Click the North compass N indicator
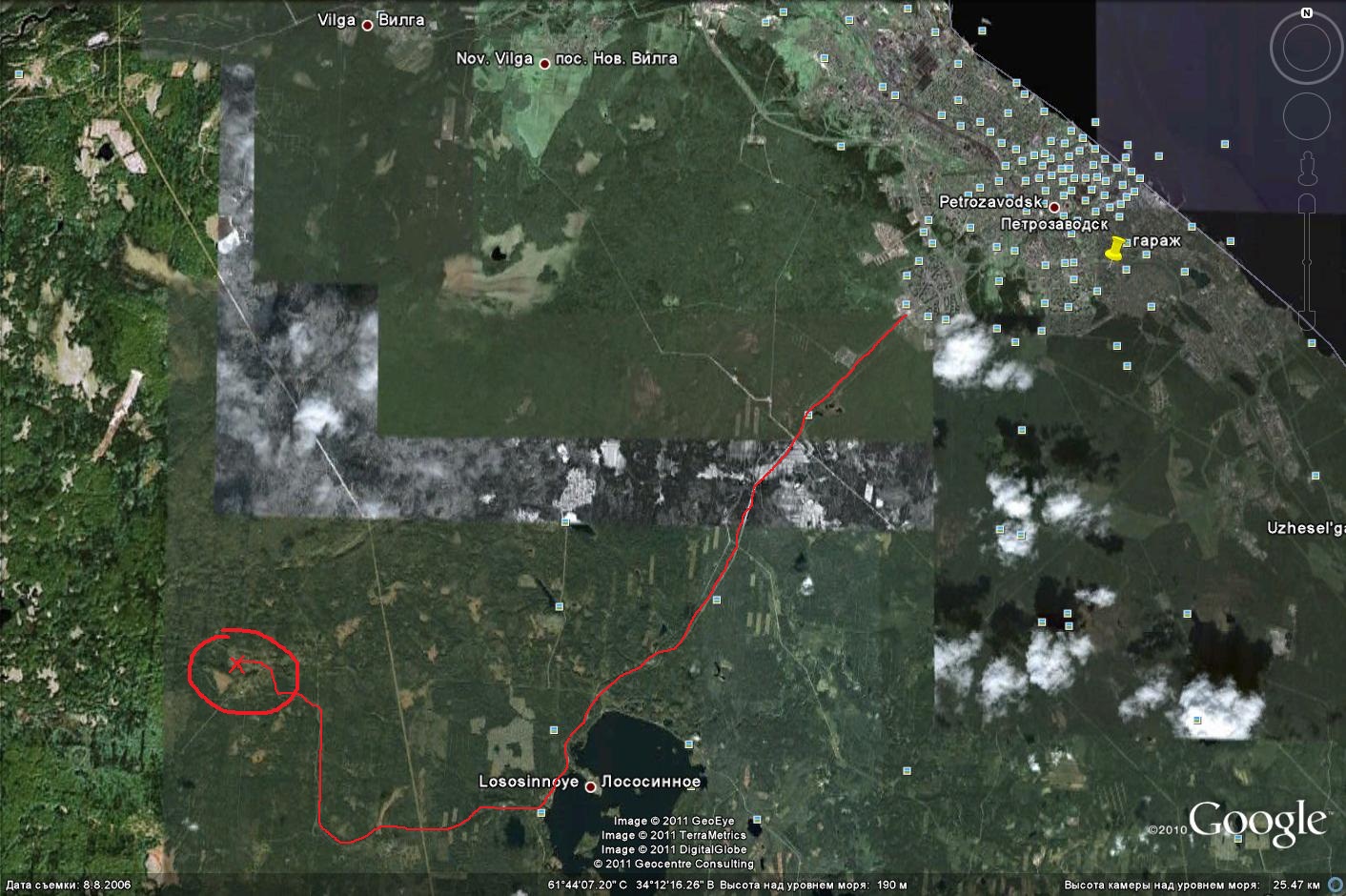The image size is (1346, 896). pos(1306,13)
